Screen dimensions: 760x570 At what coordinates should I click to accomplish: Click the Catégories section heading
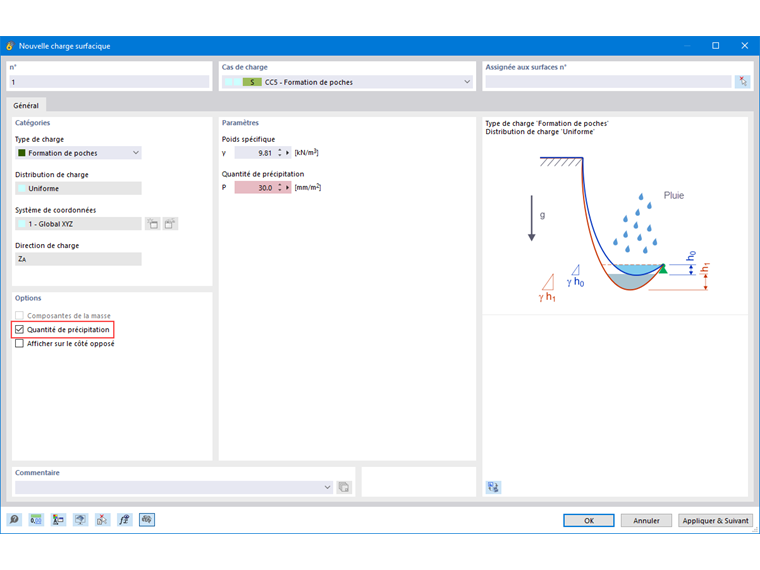point(32,123)
